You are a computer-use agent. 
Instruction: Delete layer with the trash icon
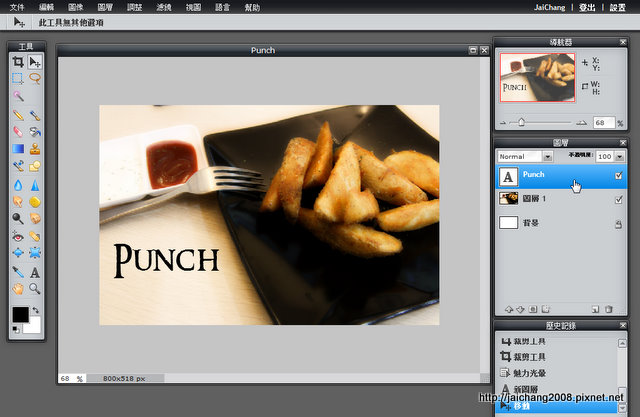(609, 309)
